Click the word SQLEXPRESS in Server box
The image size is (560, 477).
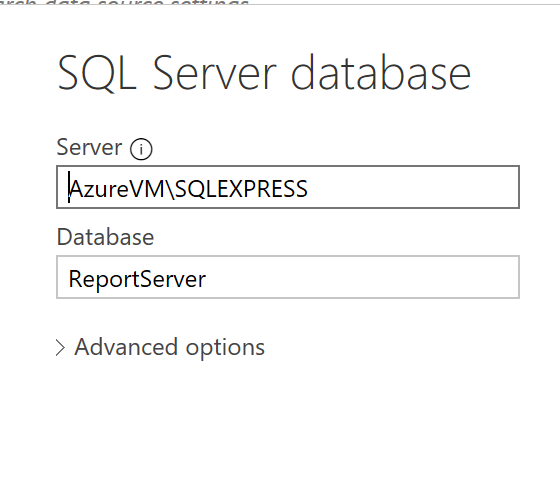[241, 189]
